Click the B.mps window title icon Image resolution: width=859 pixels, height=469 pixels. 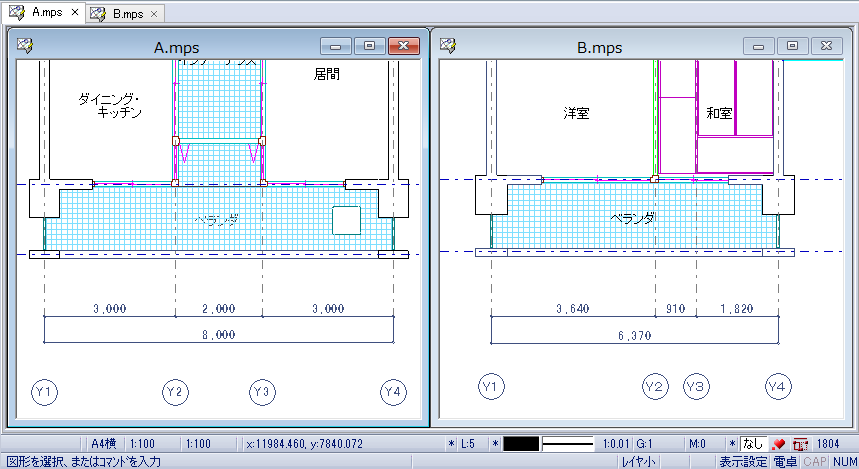pyautogui.click(x=448, y=45)
